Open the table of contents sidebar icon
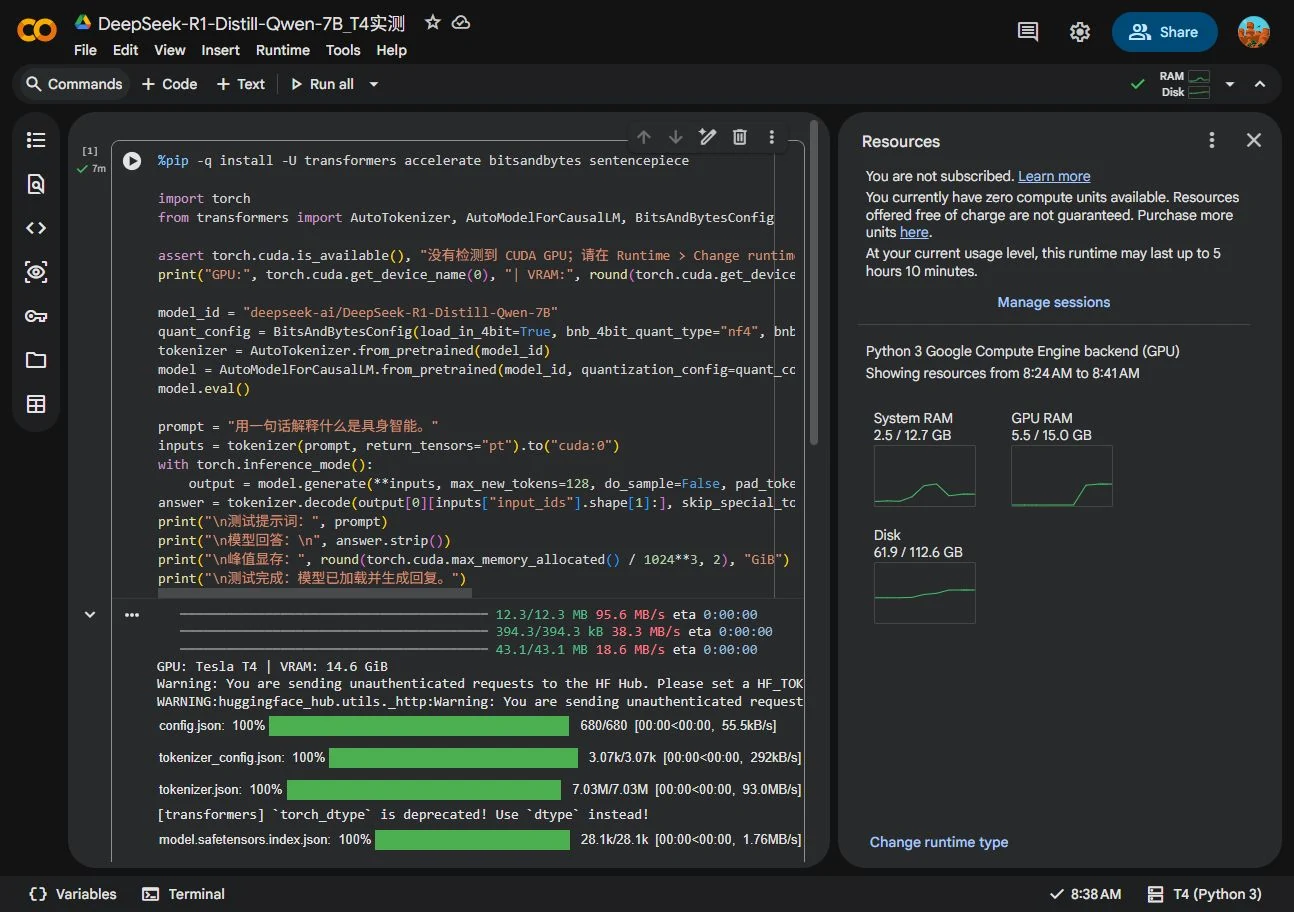1294x912 pixels. [x=36, y=140]
